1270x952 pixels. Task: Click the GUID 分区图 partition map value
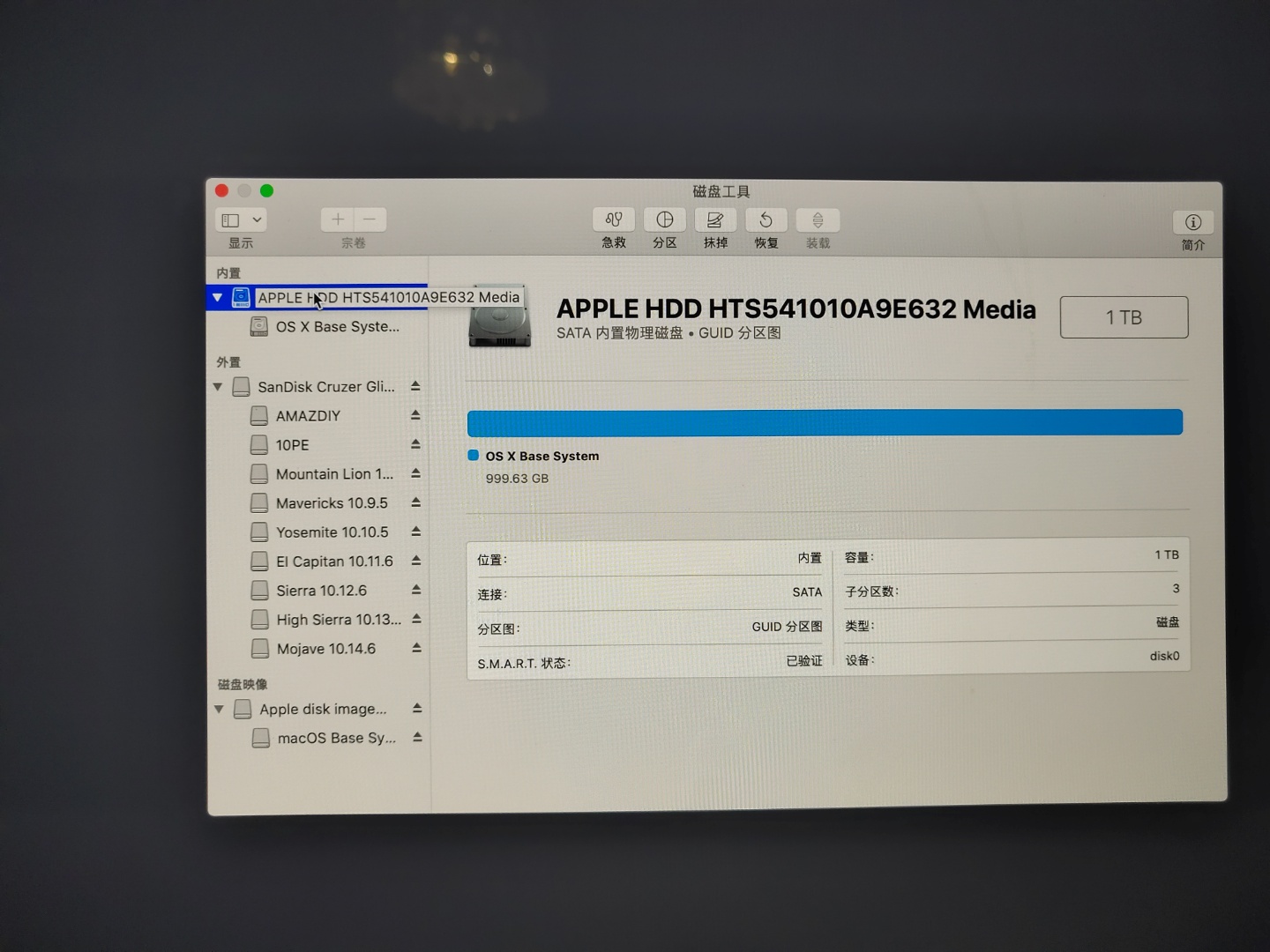(x=787, y=627)
